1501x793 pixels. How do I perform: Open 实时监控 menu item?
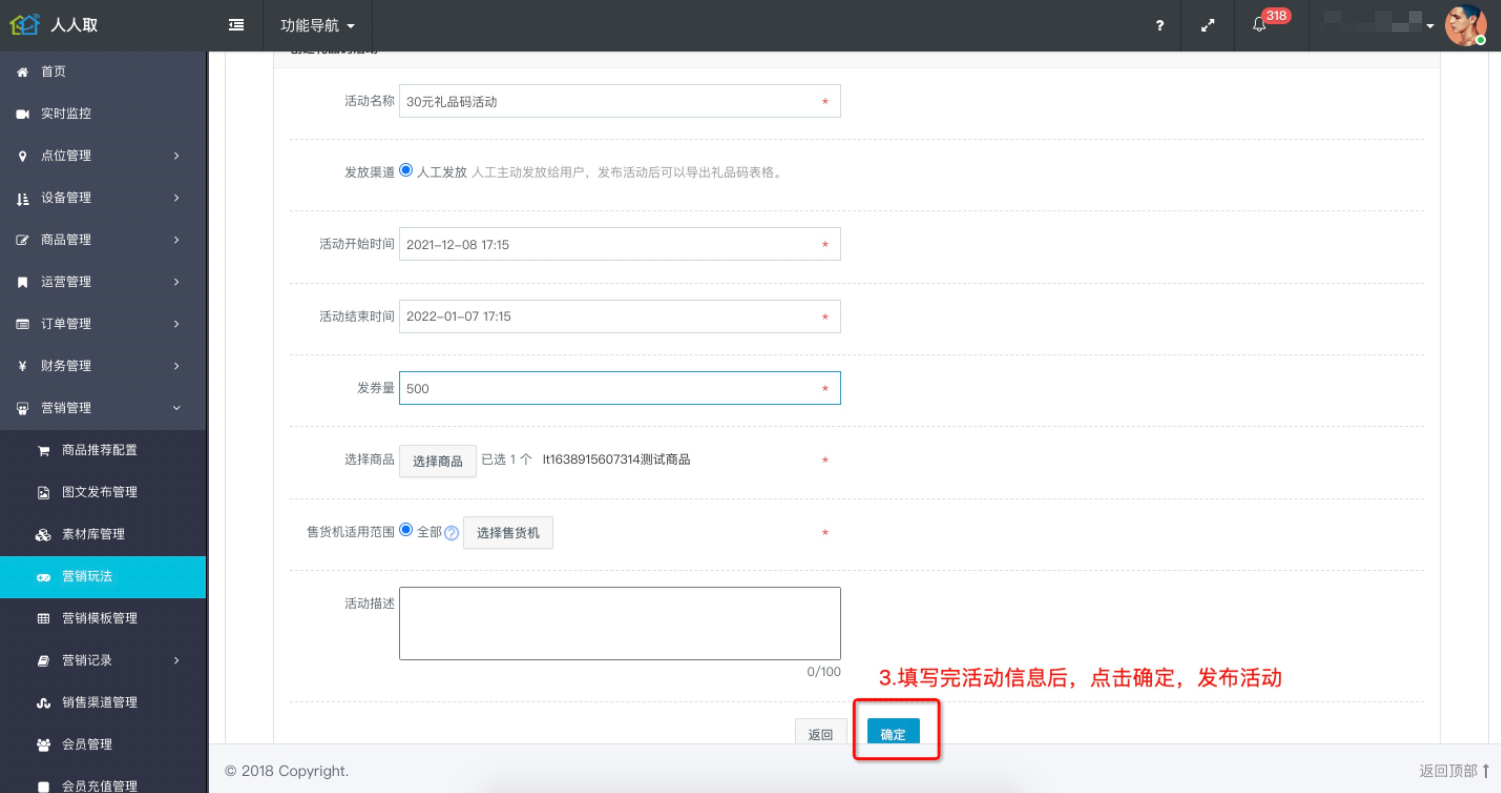pyautogui.click(x=103, y=114)
